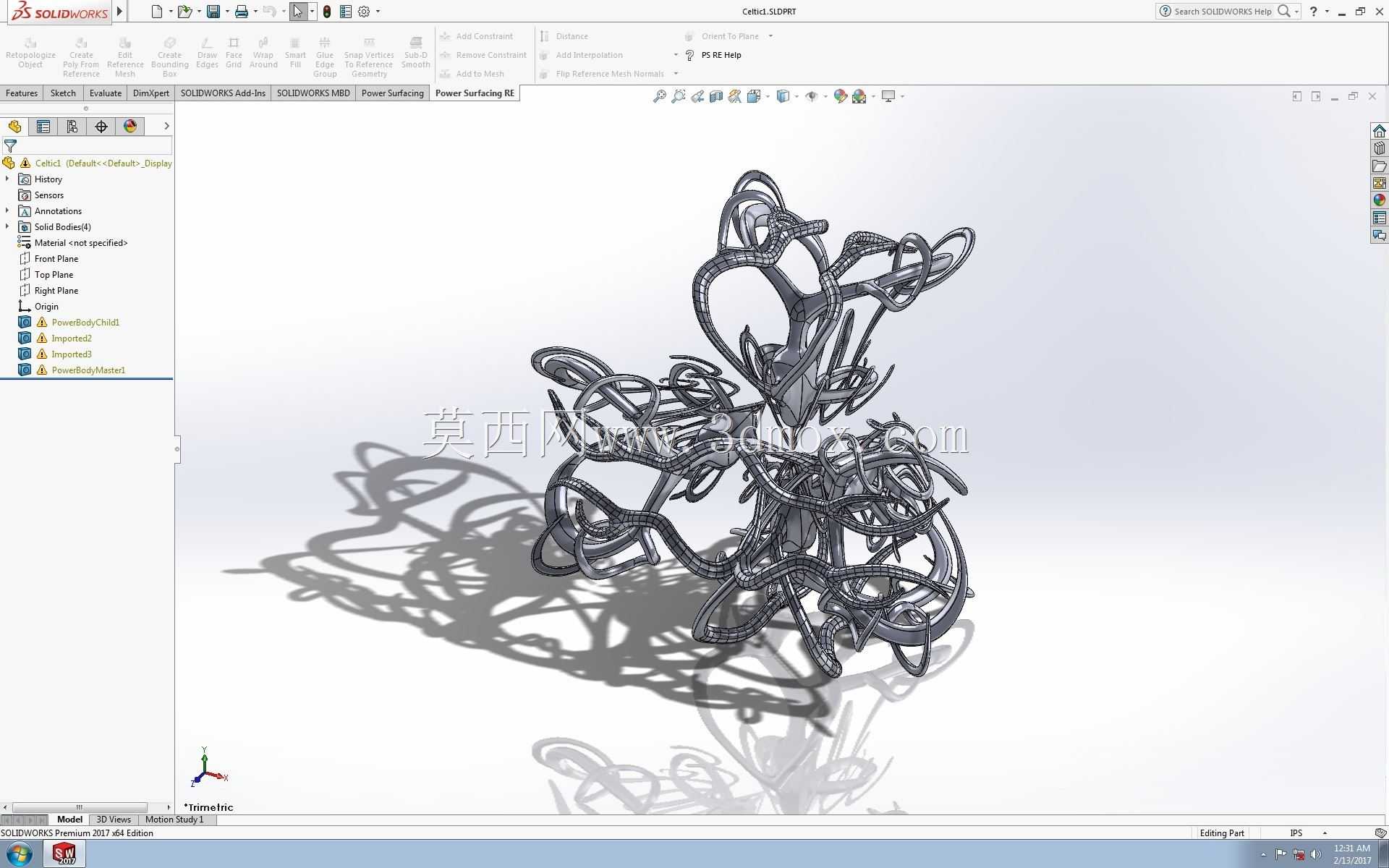
Task: Click the Dynamic Annotation Views icon
Action: pyautogui.click(x=735, y=96)
